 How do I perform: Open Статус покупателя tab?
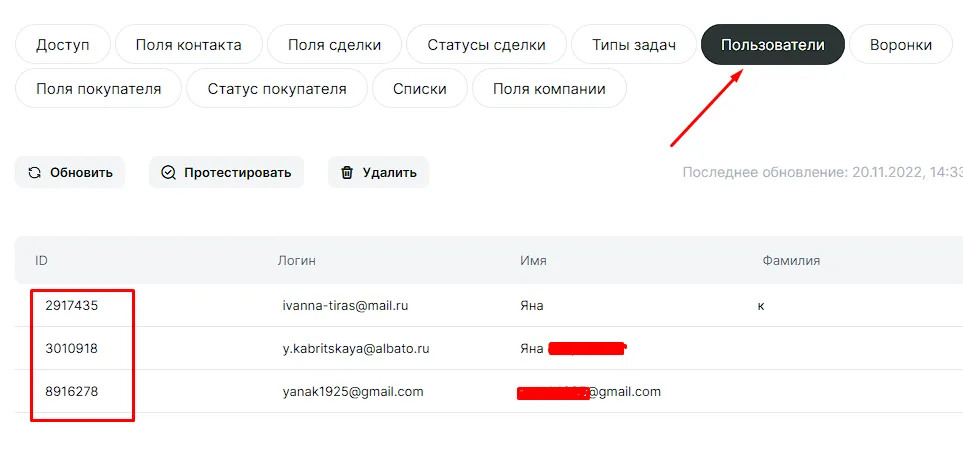pos(277,89)
